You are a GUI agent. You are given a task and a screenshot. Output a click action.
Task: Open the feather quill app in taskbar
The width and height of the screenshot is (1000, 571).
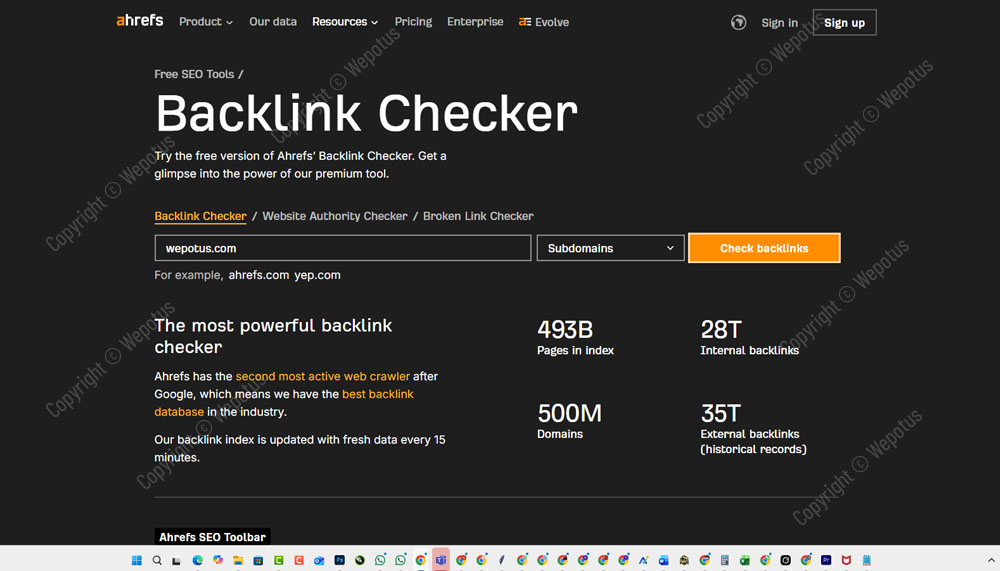[502, 560]
